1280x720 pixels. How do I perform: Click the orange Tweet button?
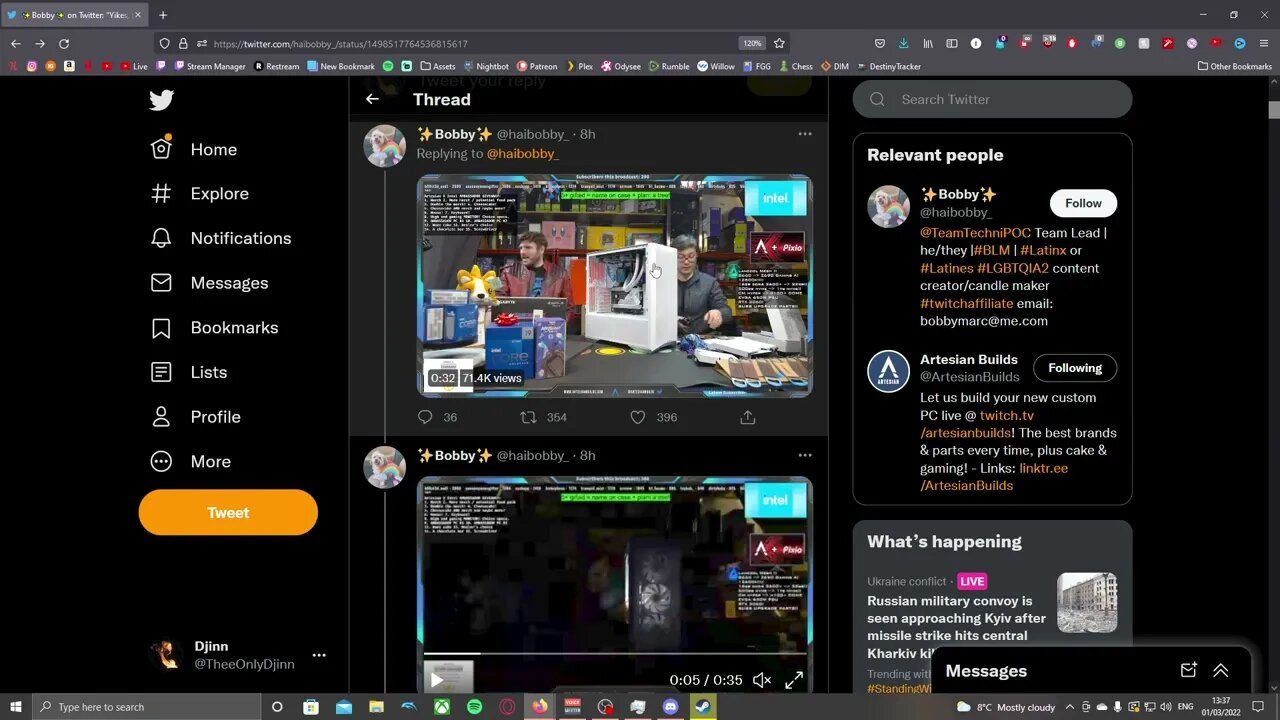pyautogui.click(x=228, y=512)
